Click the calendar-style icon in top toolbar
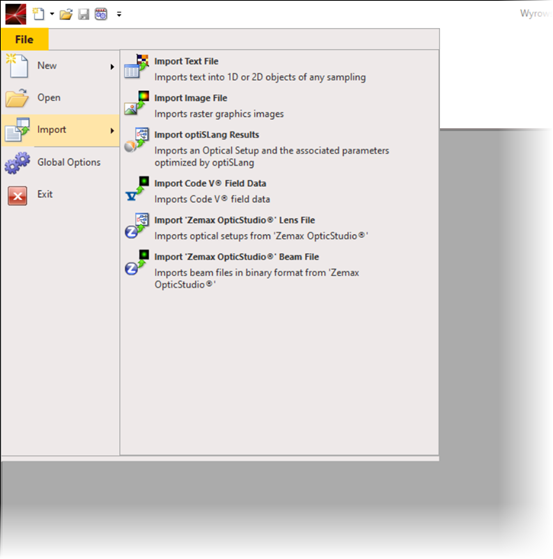Image resolution: width=553 pixels, height=559 pixels. pyautogui.click(x=101, y=14)
